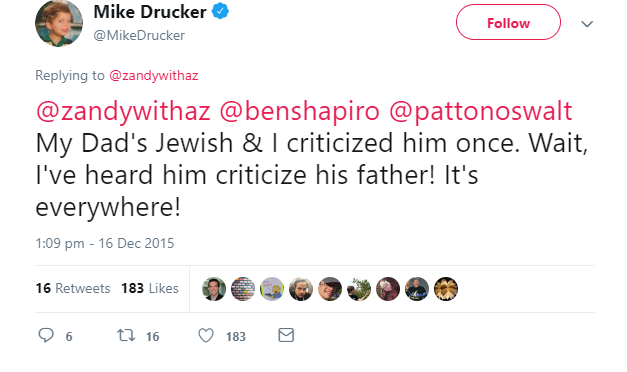Click the blue verified badge

click(220, 12)
